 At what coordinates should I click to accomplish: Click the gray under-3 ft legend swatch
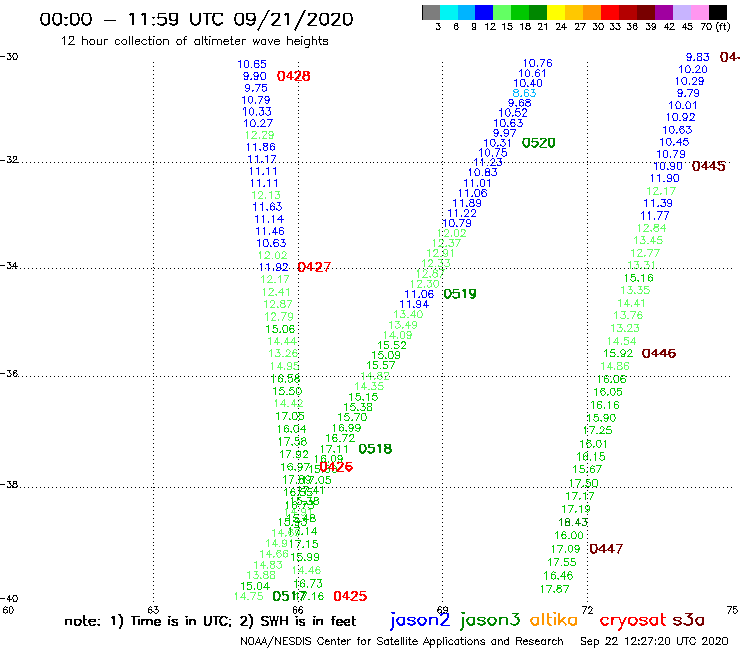(431, 12)
